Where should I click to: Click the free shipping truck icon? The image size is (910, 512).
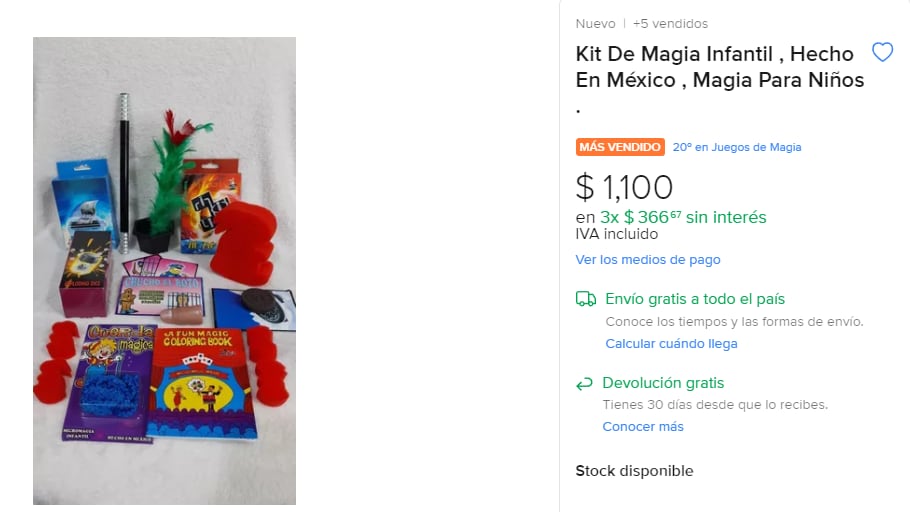586,299
